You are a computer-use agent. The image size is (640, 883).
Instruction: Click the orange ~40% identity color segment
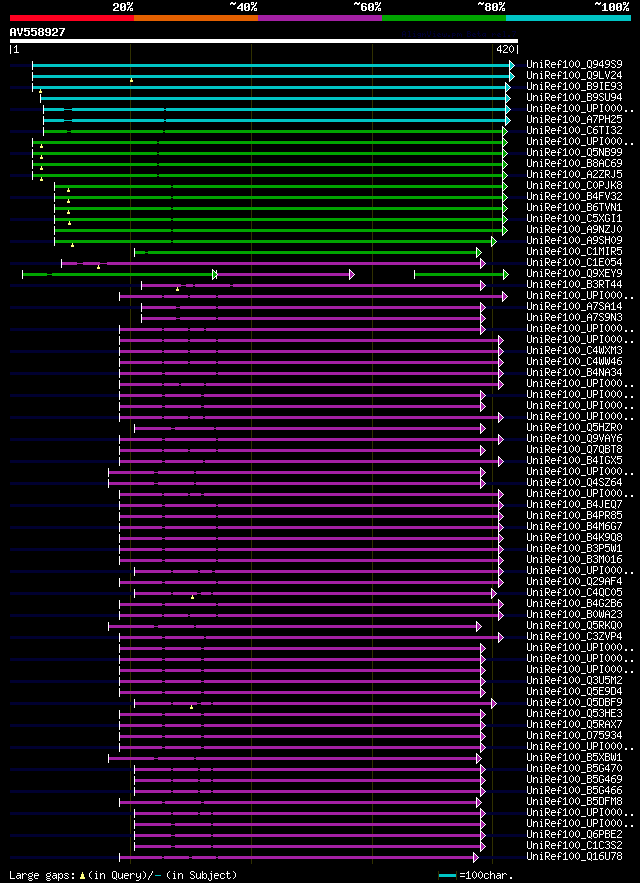[x=196, y=18]
